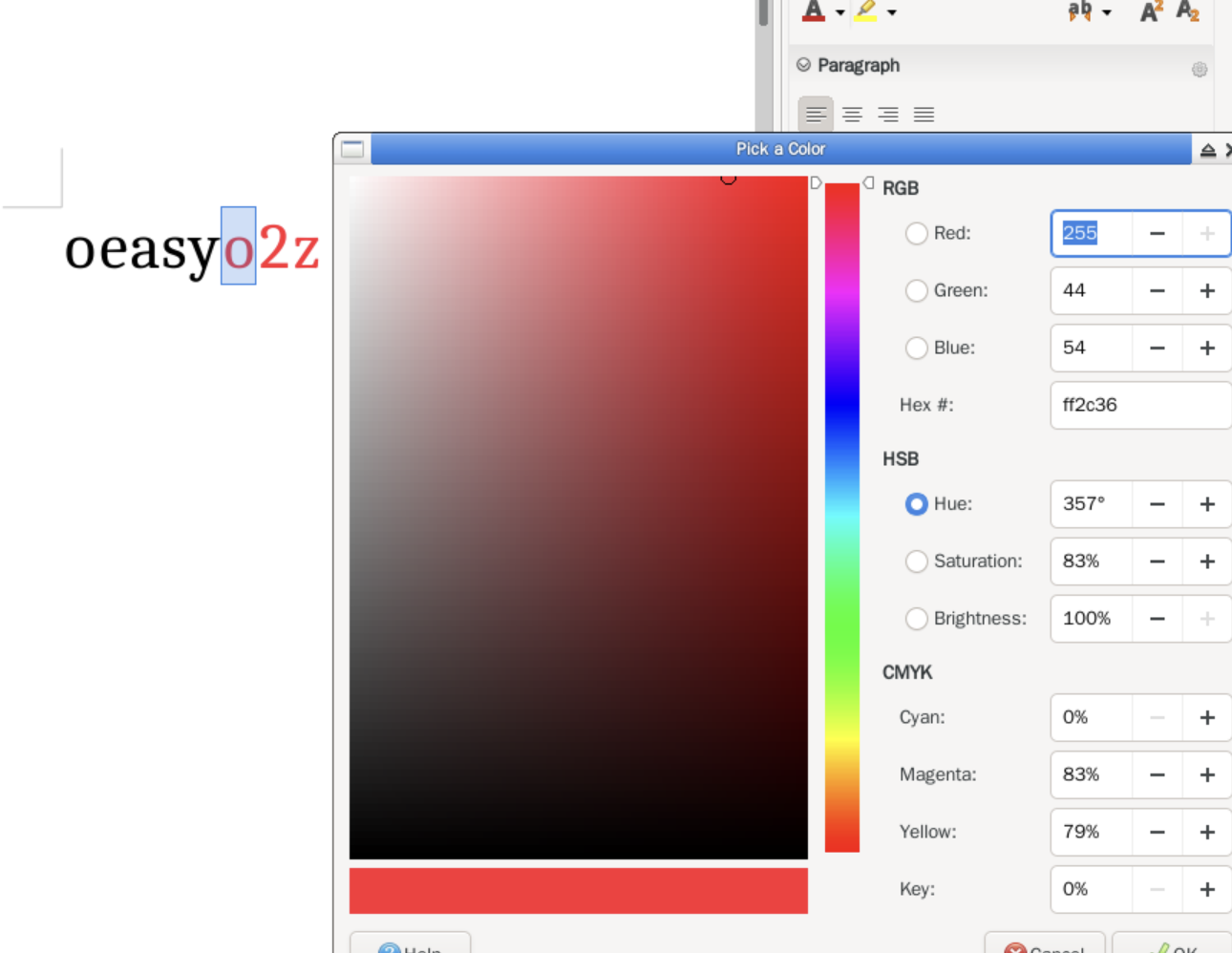This screenshot has height=953, width=1232.
Task: Open the highlighting color dropdown arrow
Action: tap(892, 12)
